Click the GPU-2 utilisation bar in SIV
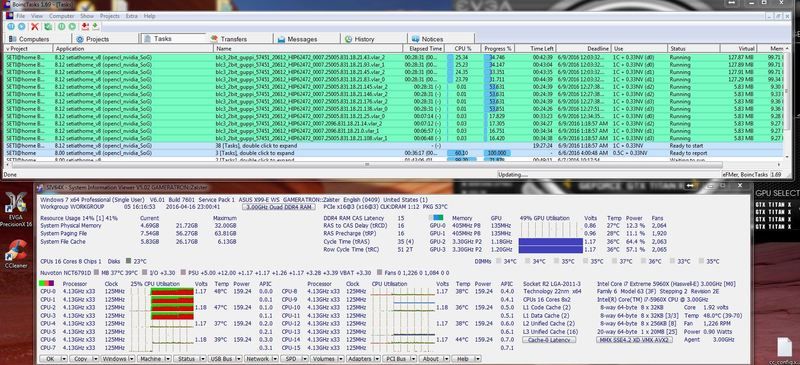 tap(551, 241)
